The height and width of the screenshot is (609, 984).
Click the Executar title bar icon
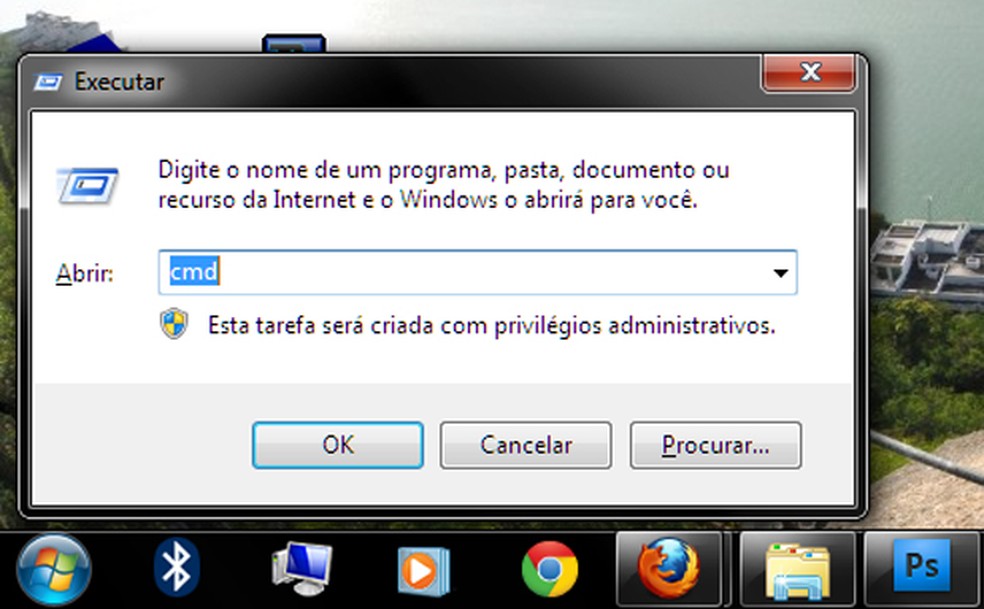pyautogui.click(x=48, y=82)
